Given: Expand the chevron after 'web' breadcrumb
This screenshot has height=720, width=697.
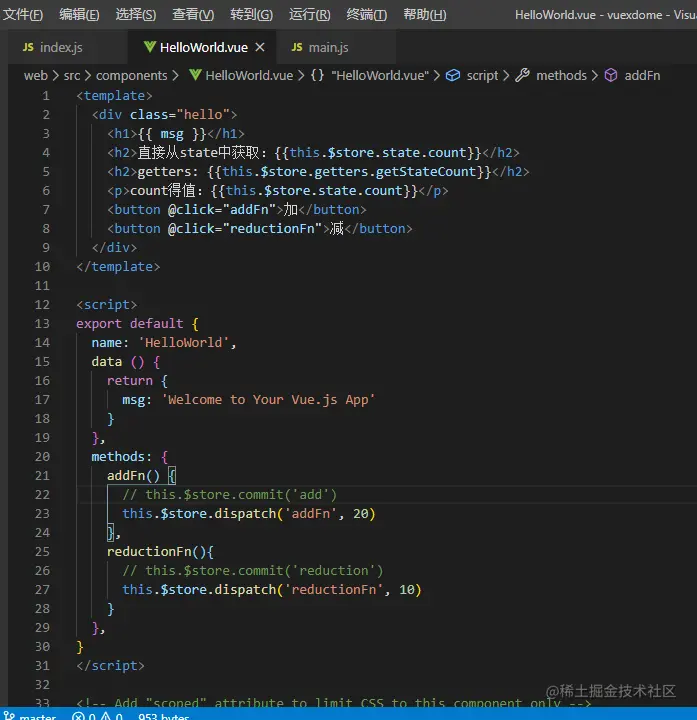Looking at the screenshot, I should pos(56,75).
